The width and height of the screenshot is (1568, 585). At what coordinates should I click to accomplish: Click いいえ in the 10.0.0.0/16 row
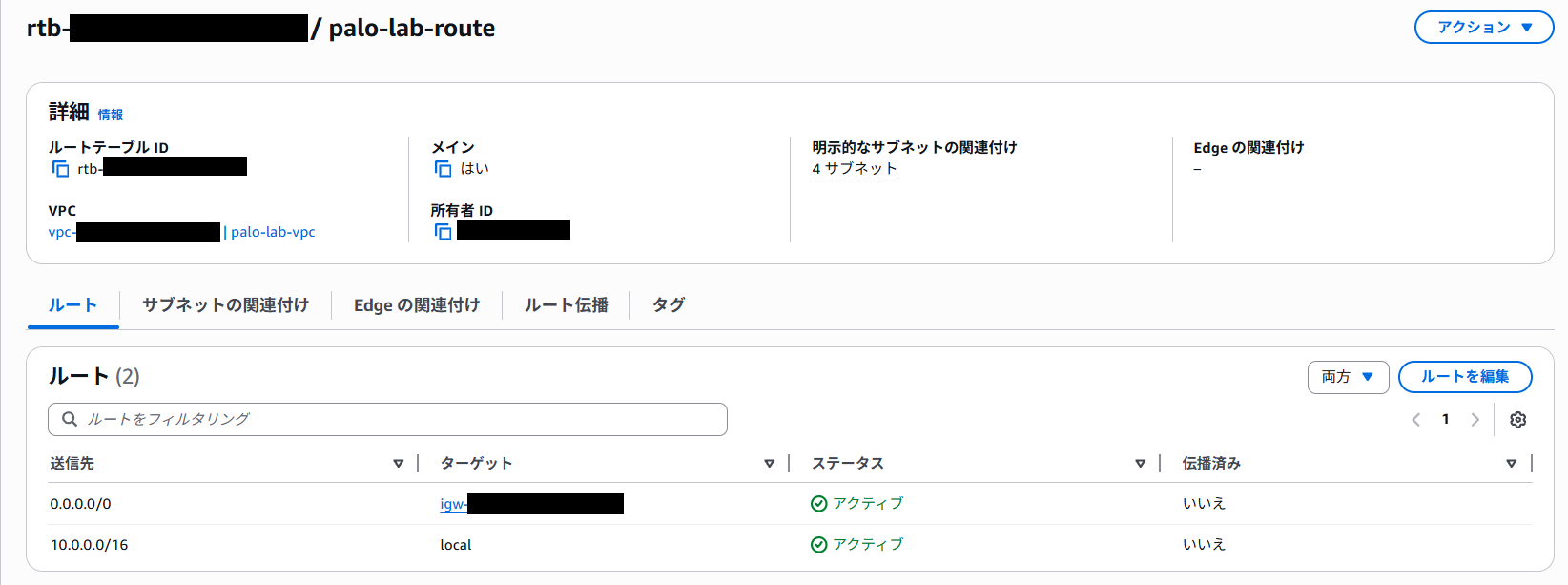point(1204,545)
